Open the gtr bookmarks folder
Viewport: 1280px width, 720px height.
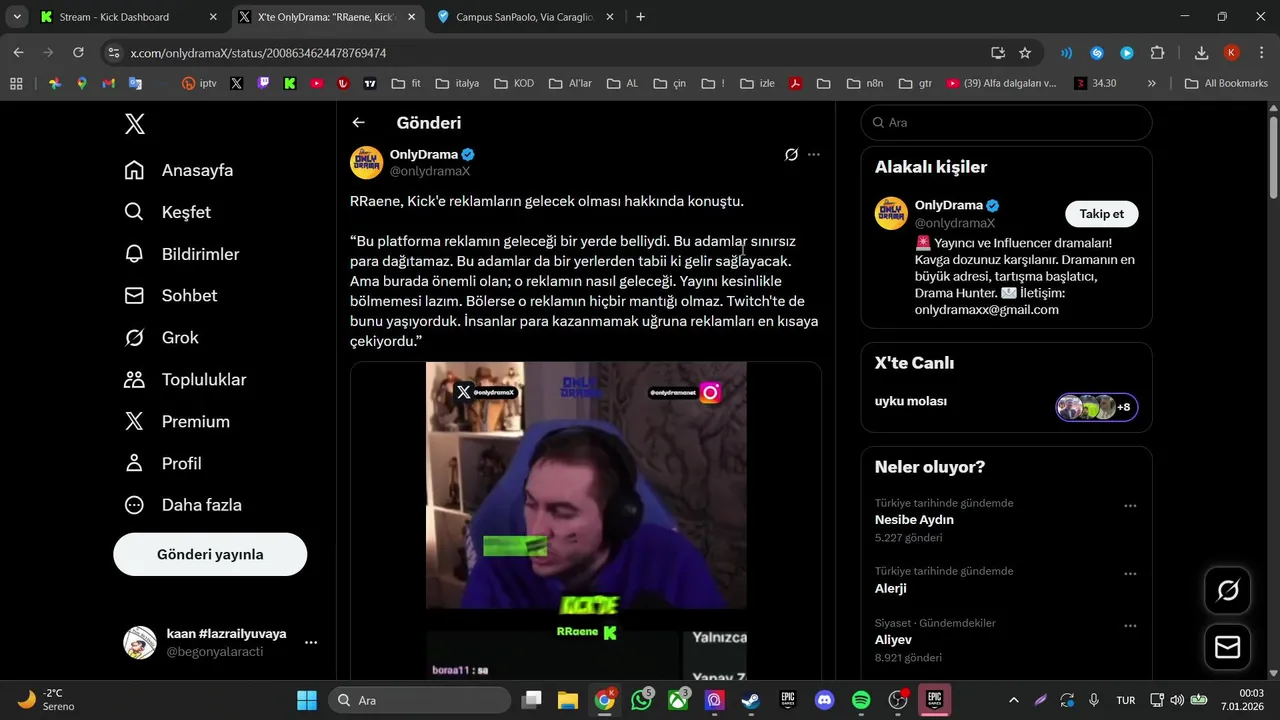(x=916, y=84)
